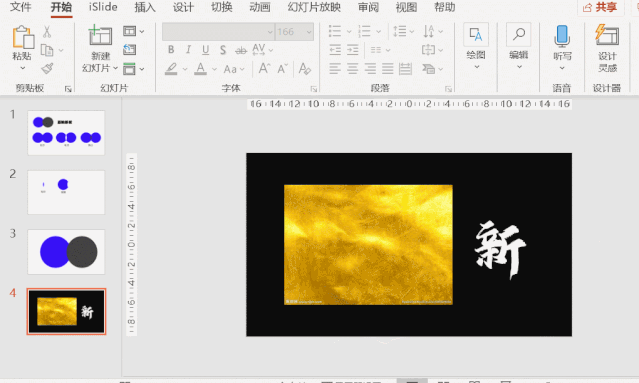Open the Font dialog launcher

(314, 88)
